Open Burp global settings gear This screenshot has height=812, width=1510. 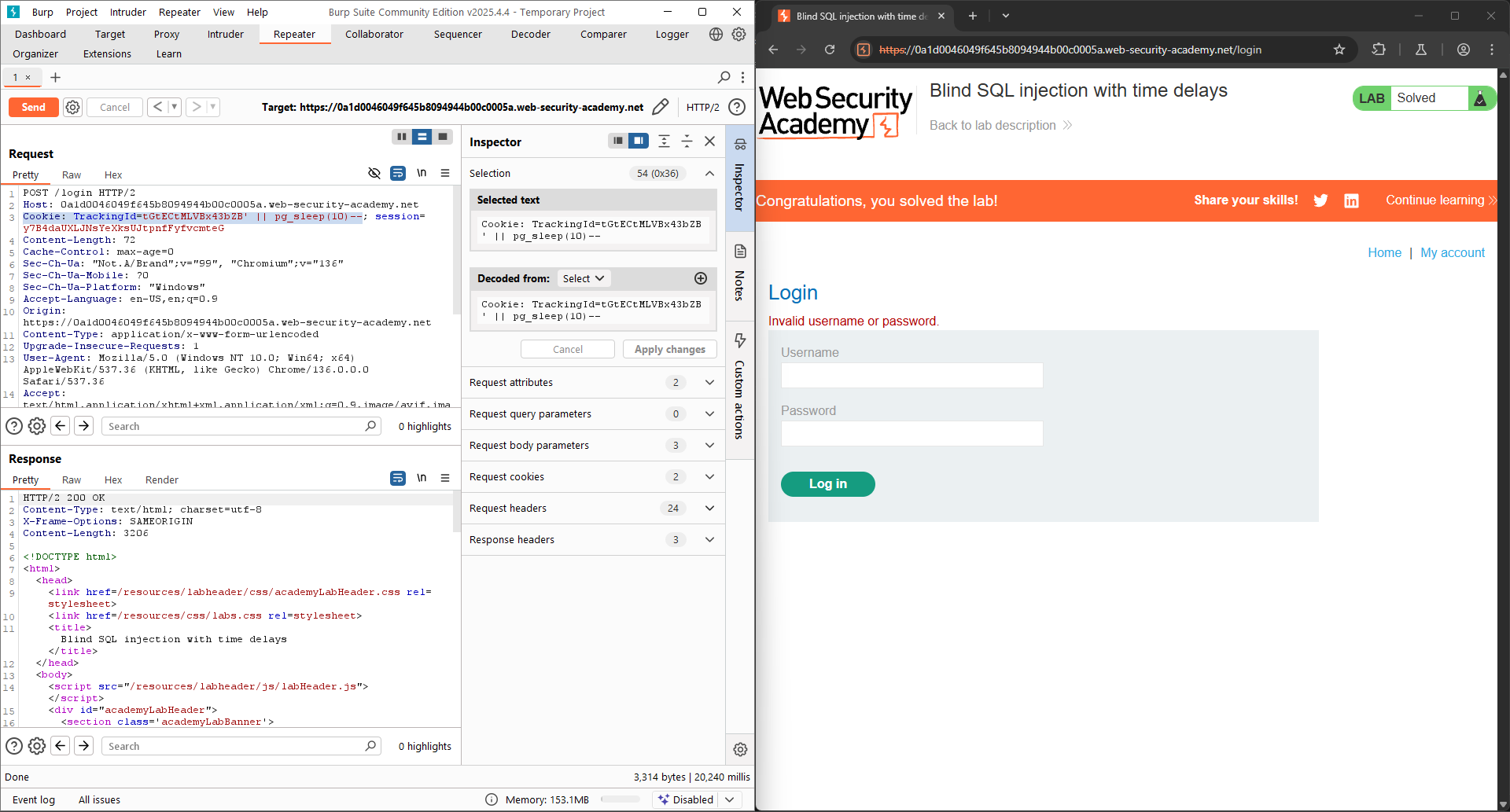738,34
